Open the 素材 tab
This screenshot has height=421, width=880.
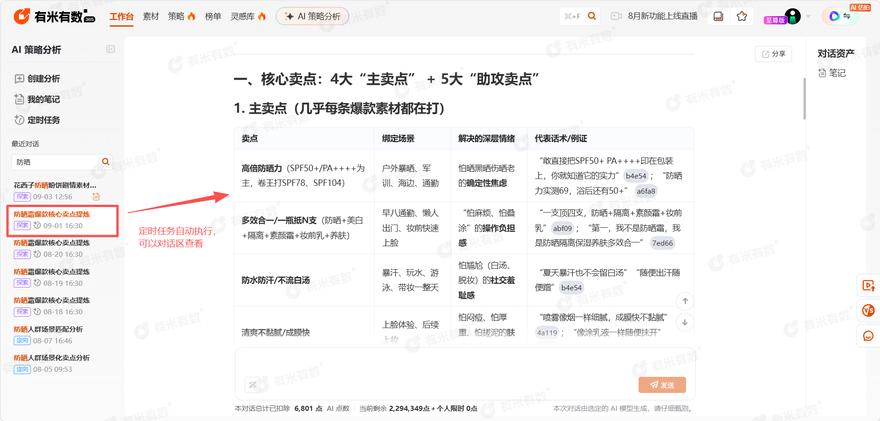(151, 16)
